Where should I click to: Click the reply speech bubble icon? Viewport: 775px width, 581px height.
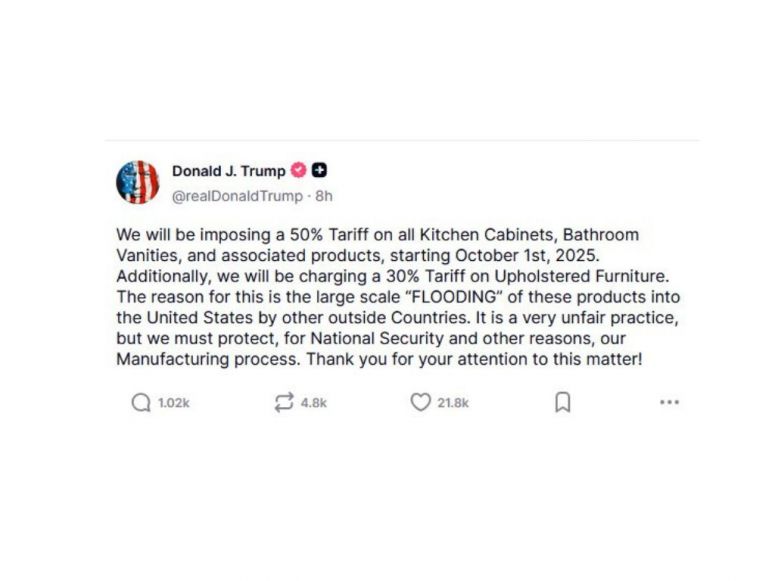coord(141,402)
